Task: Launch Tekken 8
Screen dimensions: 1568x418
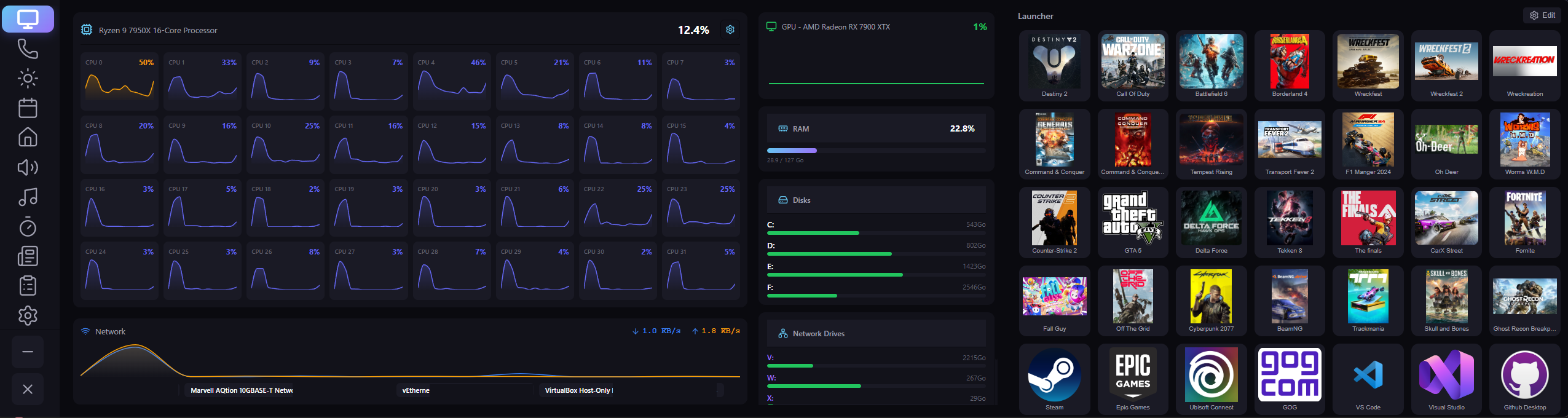Action: pyautogui.click(x=1290, y=222)
